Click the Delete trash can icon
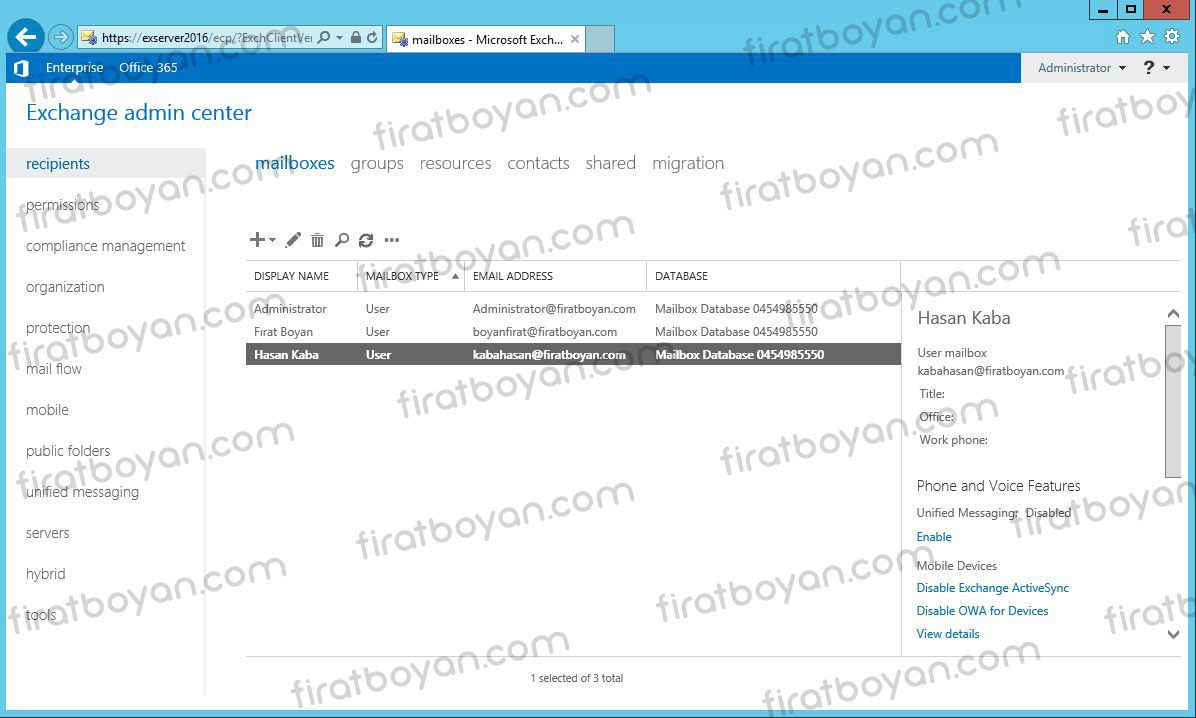1196x718 pixels. pyautogui.click(x=317, y=240)
